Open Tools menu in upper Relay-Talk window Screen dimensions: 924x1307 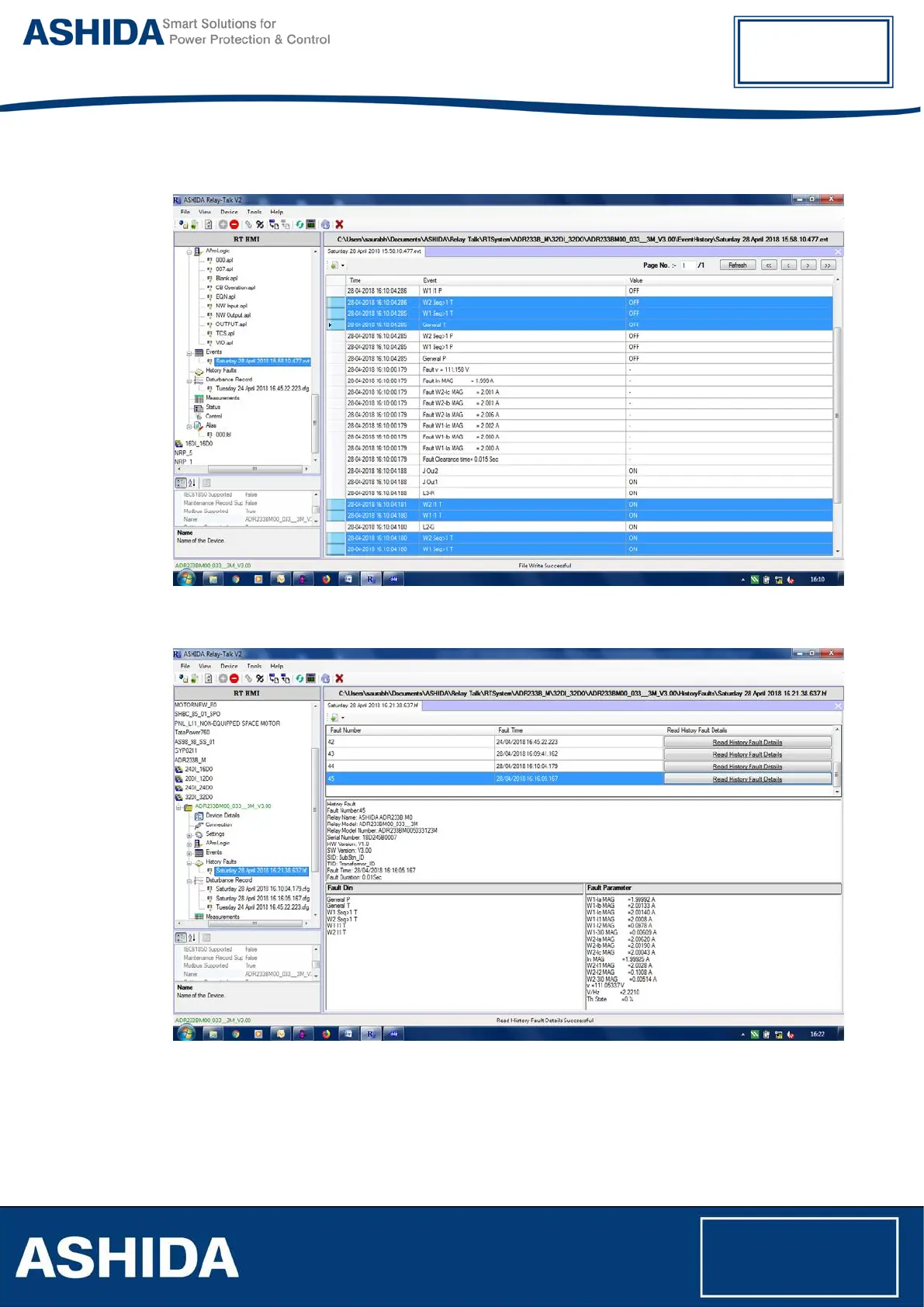coord(254,212)
